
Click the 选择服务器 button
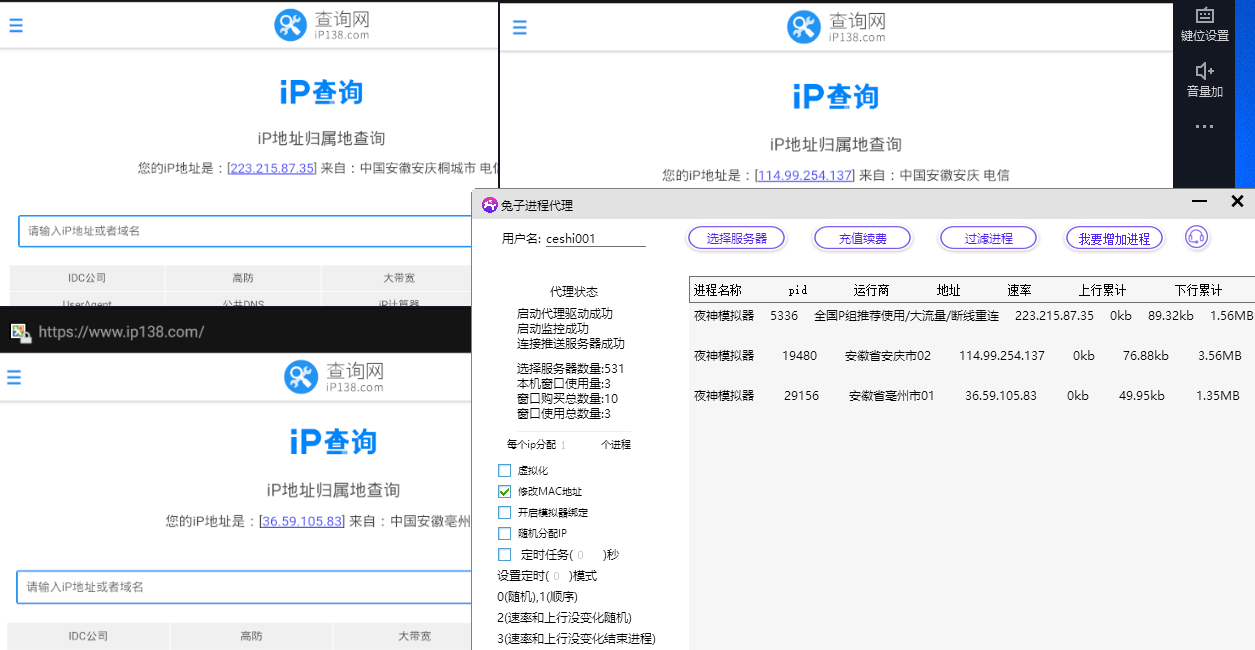point(737,238)
